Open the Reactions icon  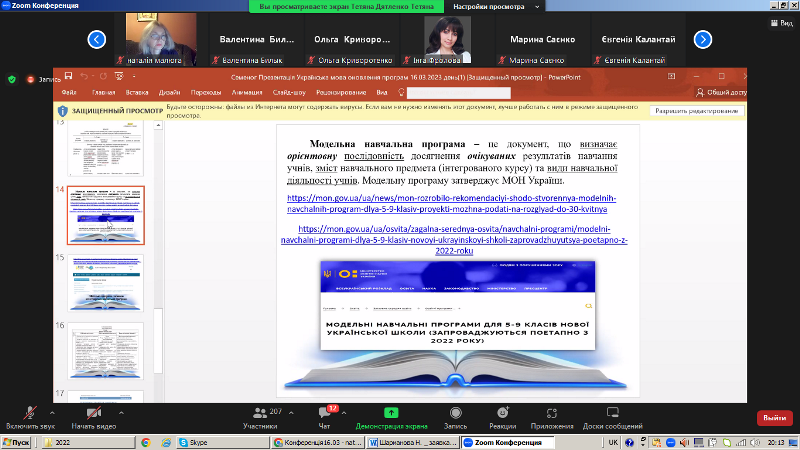click(x=503, y=412)
